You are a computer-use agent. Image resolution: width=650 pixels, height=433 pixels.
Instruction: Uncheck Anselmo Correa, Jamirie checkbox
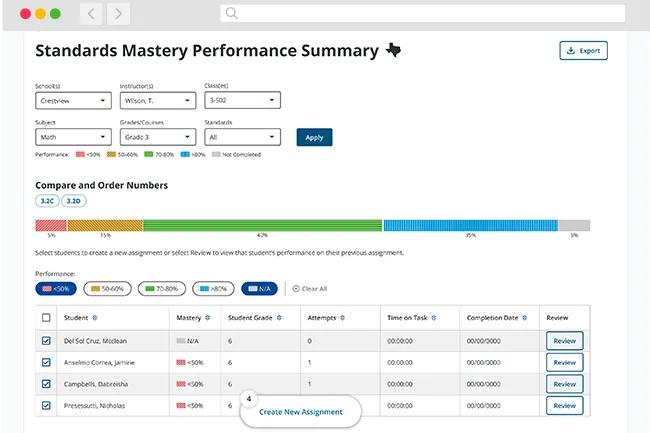tap(46, 363)
